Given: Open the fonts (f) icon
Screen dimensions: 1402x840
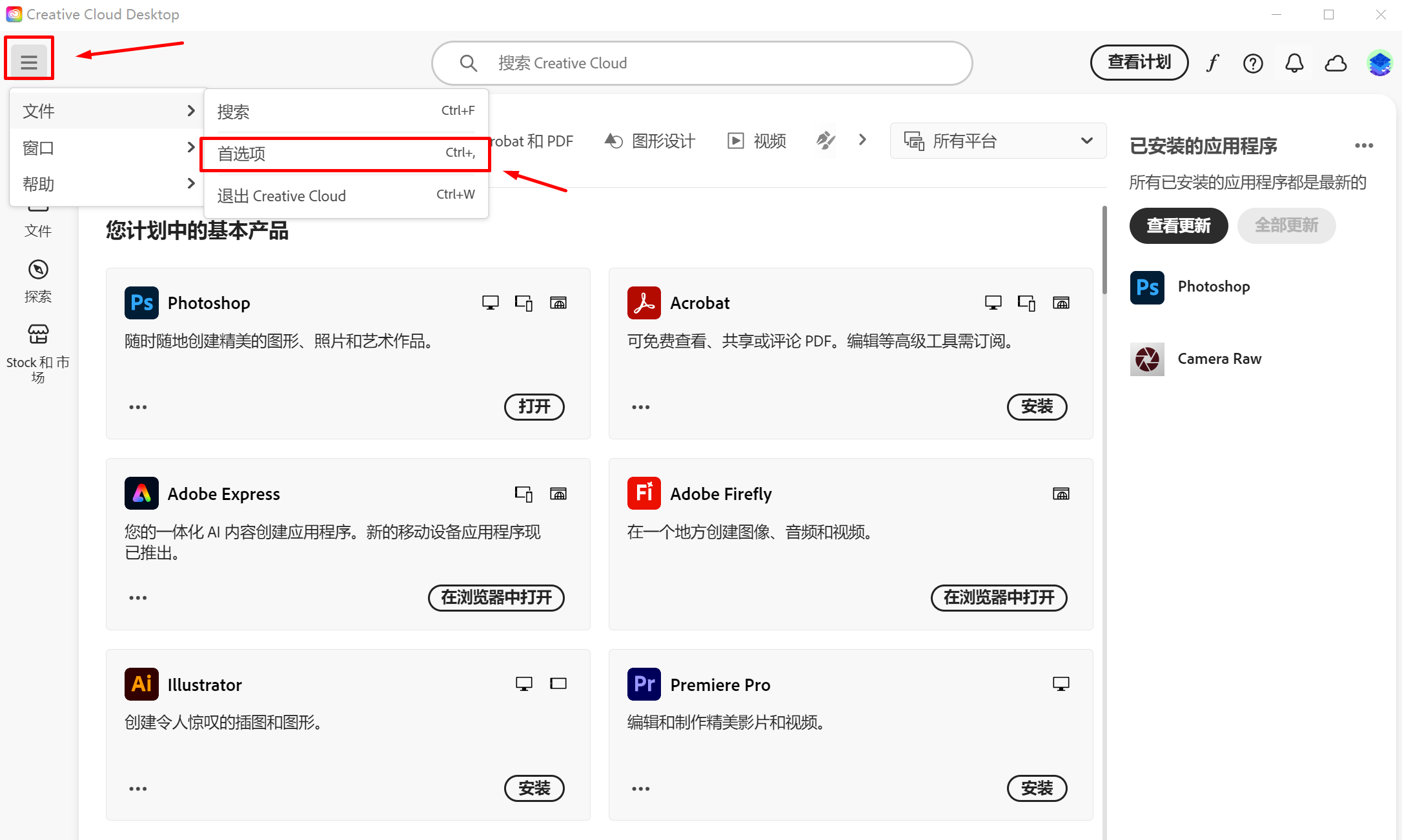Looking at the screenshot, I should (x=1212, y=63).
